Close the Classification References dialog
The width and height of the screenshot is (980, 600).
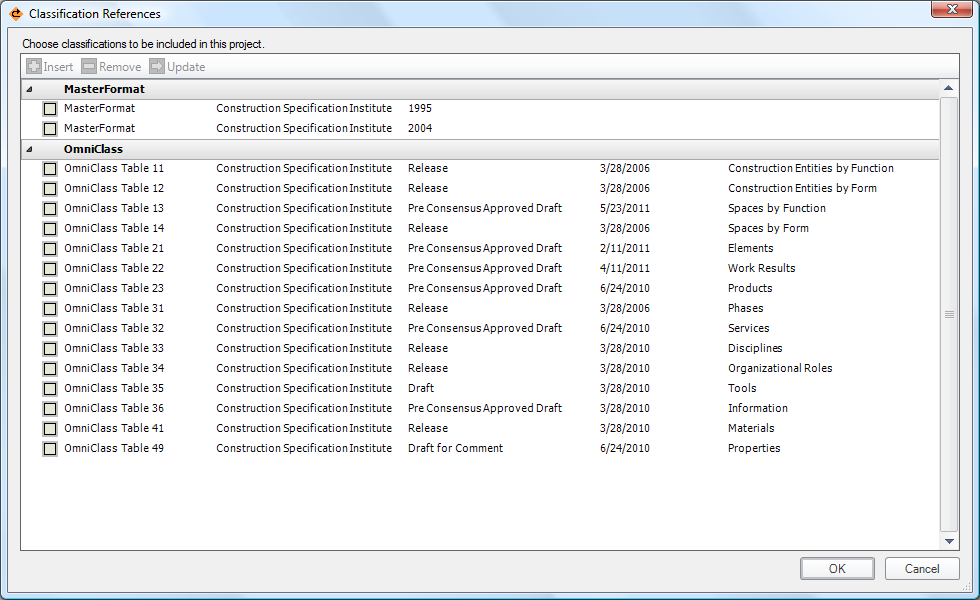tap(952, 9)
